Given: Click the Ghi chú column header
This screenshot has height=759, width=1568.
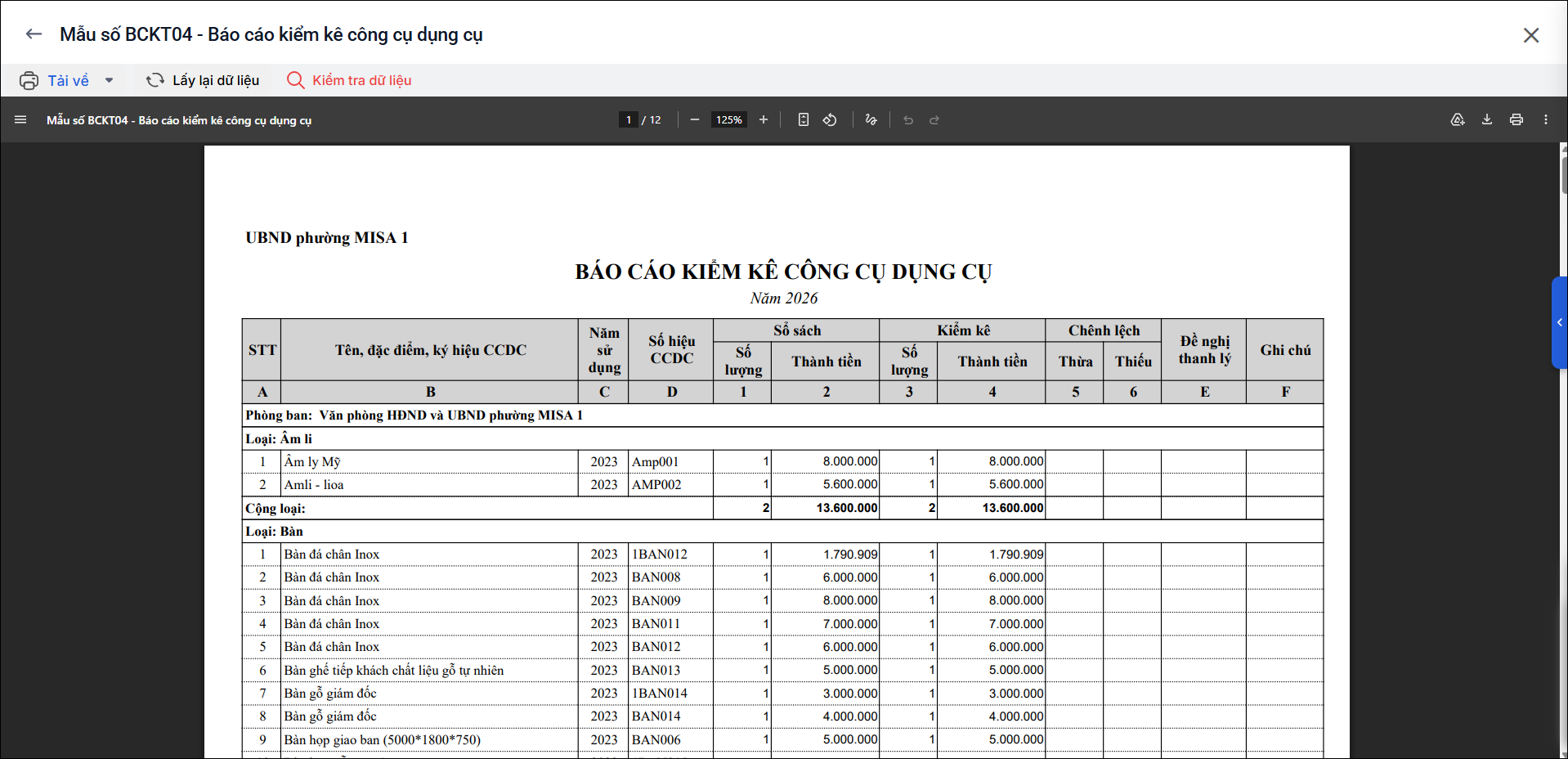Looking at the screenshot, I should tap(1285, 350).
